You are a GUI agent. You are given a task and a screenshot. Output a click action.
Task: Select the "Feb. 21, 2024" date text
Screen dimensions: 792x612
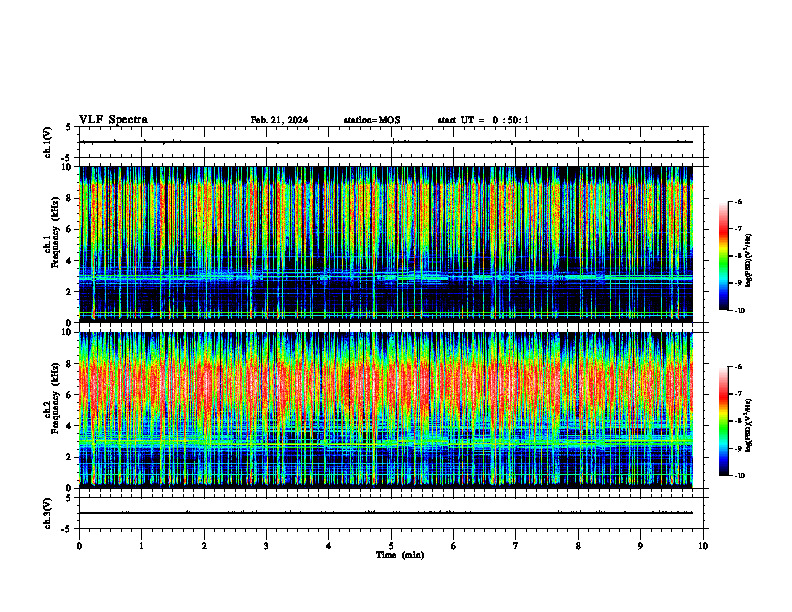pyautogui.click(x=279, y=120)
